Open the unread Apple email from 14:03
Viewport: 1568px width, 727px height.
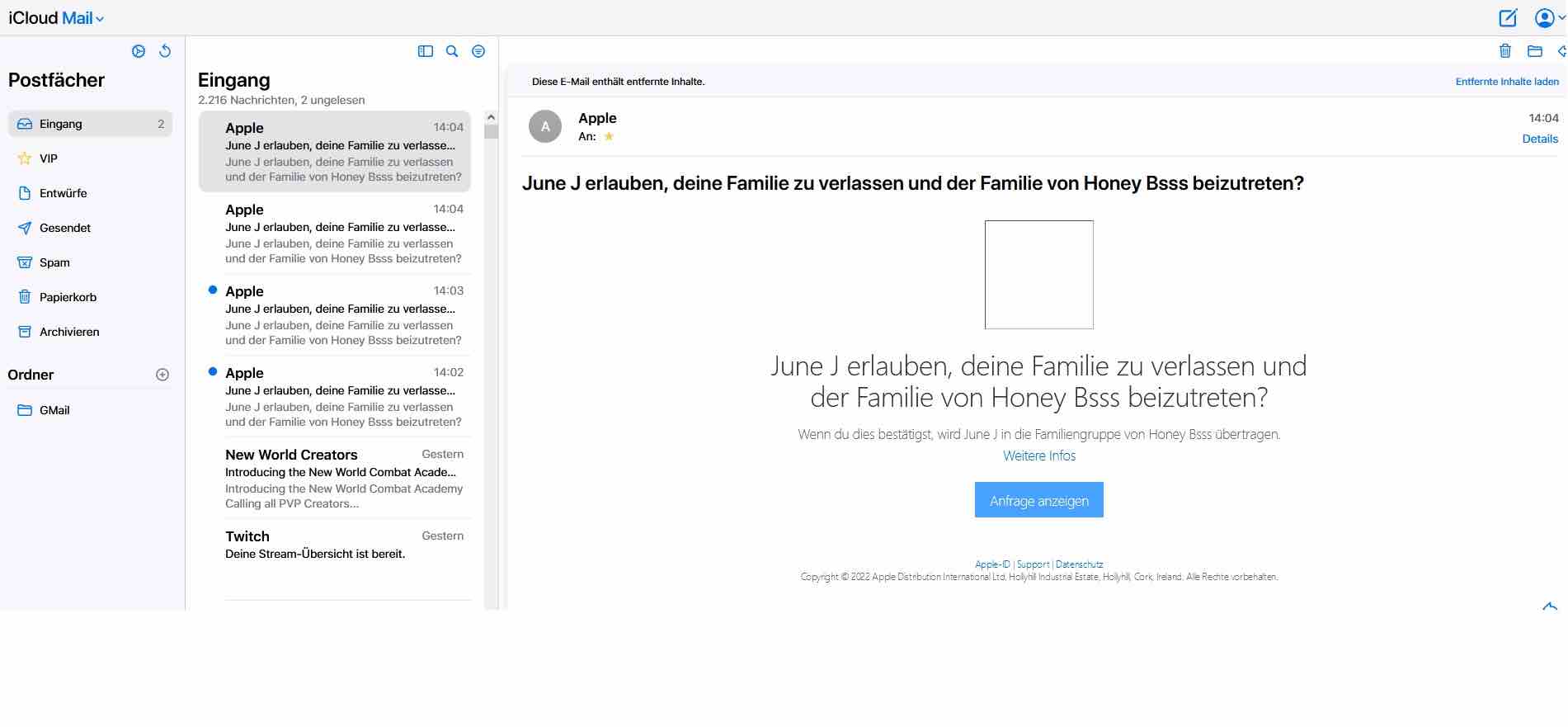[x=335, y=315]
